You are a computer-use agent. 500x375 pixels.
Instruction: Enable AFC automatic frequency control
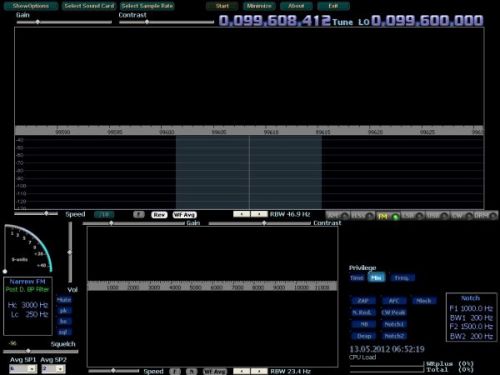394,301
